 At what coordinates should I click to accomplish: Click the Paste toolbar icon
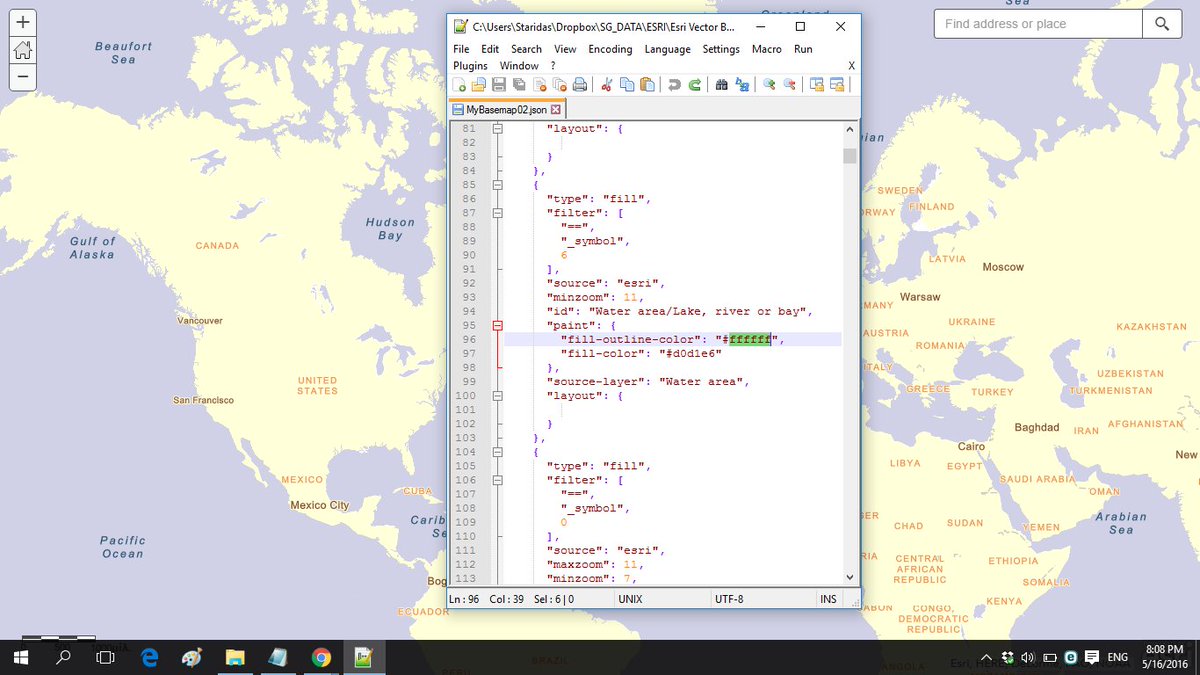point(646,85)
